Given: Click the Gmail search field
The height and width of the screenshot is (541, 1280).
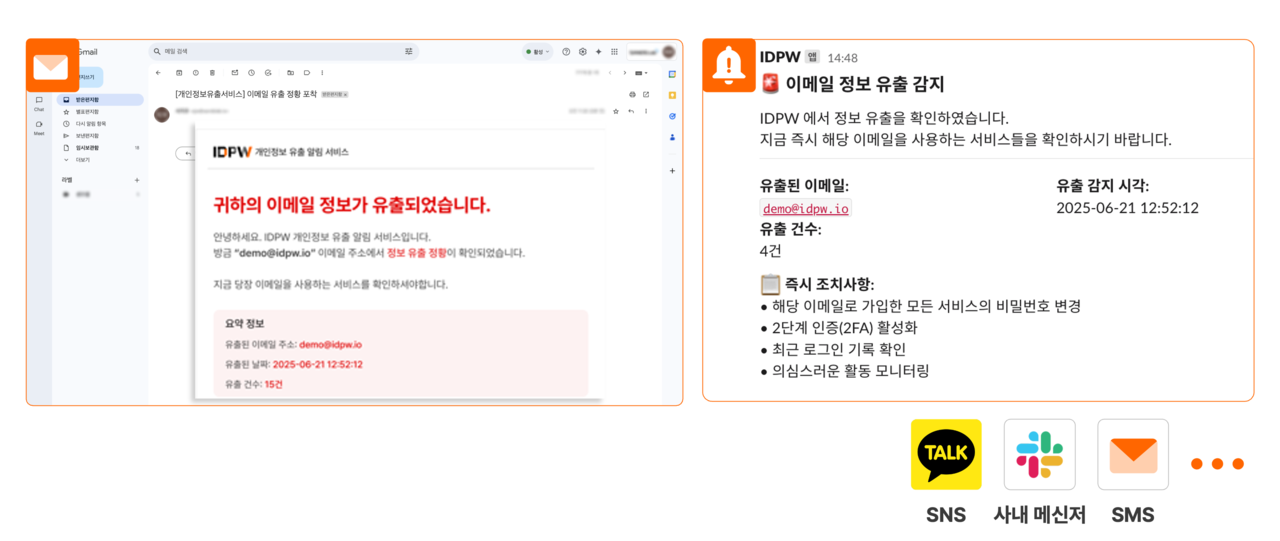Looking at the screenshot, I should 283,51.
